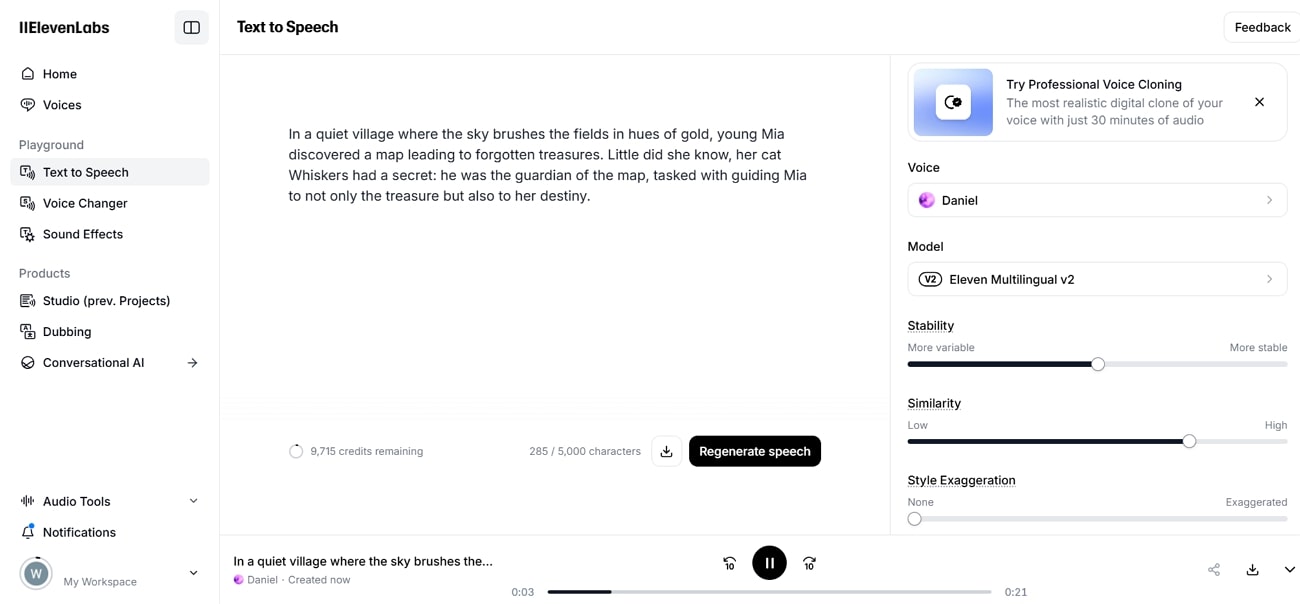Download audio icon beside Regenerate speech
The image size is (1300, 604).
(667, 451)
